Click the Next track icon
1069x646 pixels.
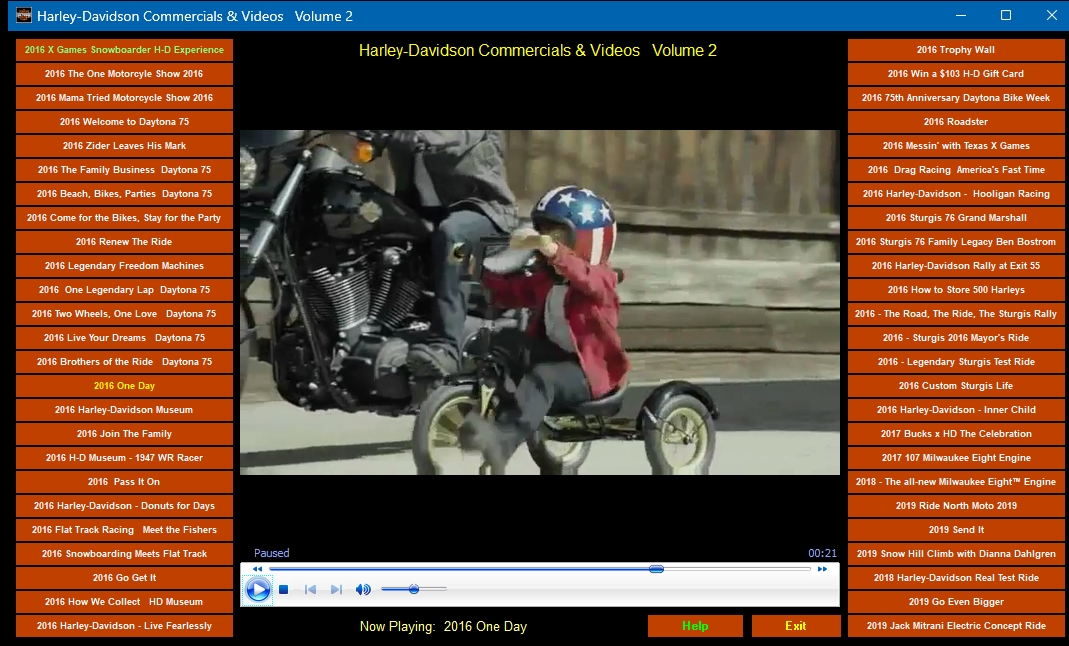click(x=336, y=589)
